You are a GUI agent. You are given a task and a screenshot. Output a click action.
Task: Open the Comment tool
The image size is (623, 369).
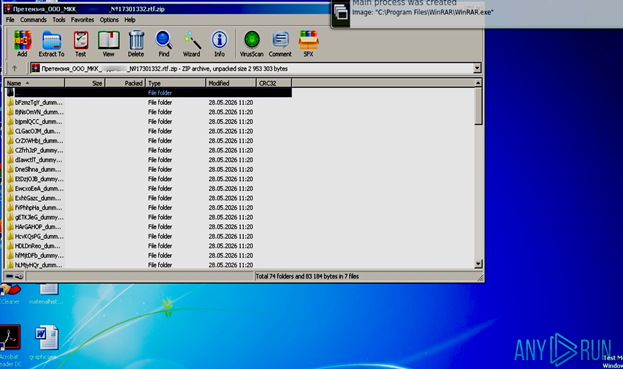click(280, 43)
